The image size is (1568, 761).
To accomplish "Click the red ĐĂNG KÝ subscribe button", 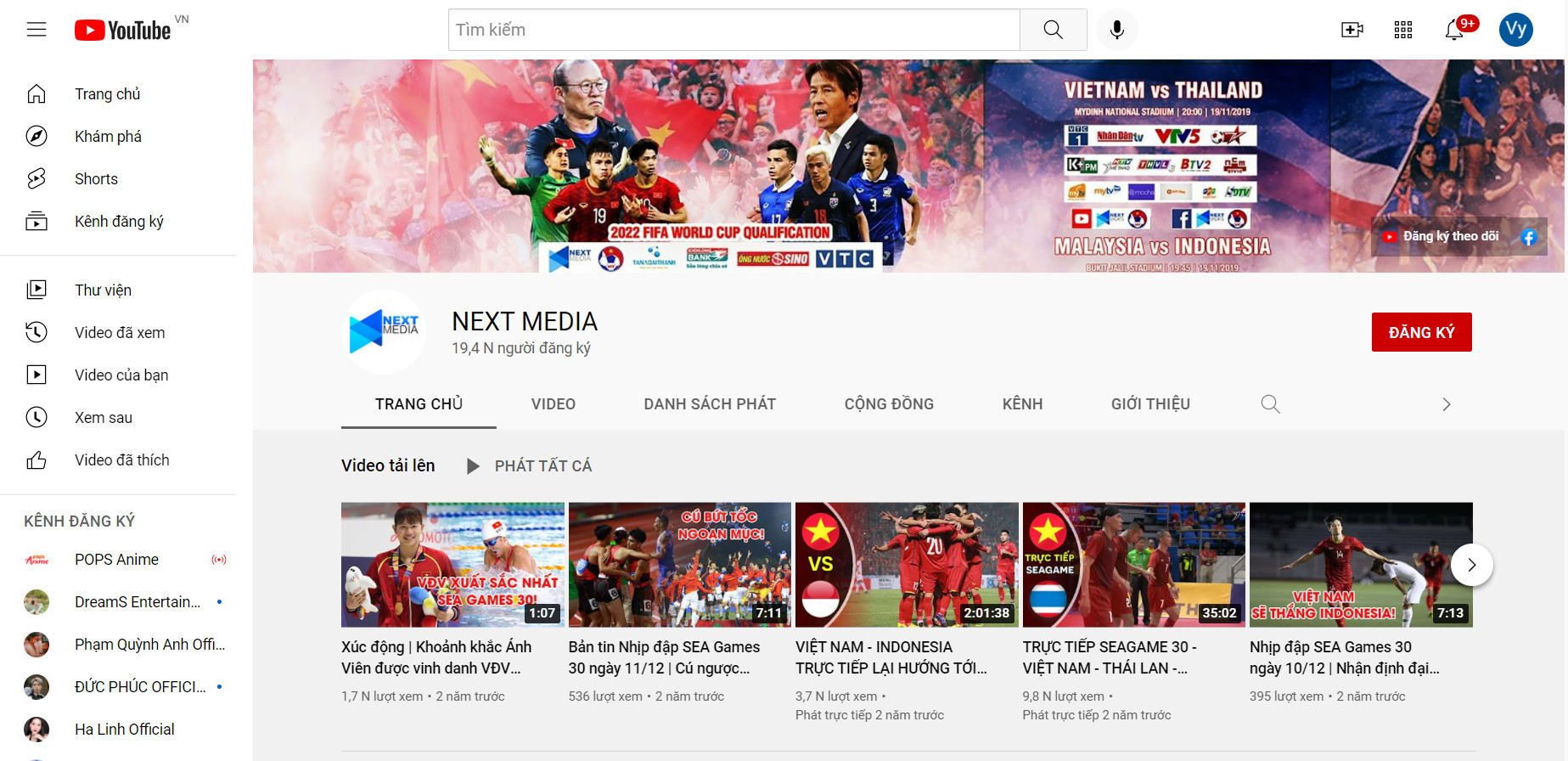I will [x=1422, y=332].
